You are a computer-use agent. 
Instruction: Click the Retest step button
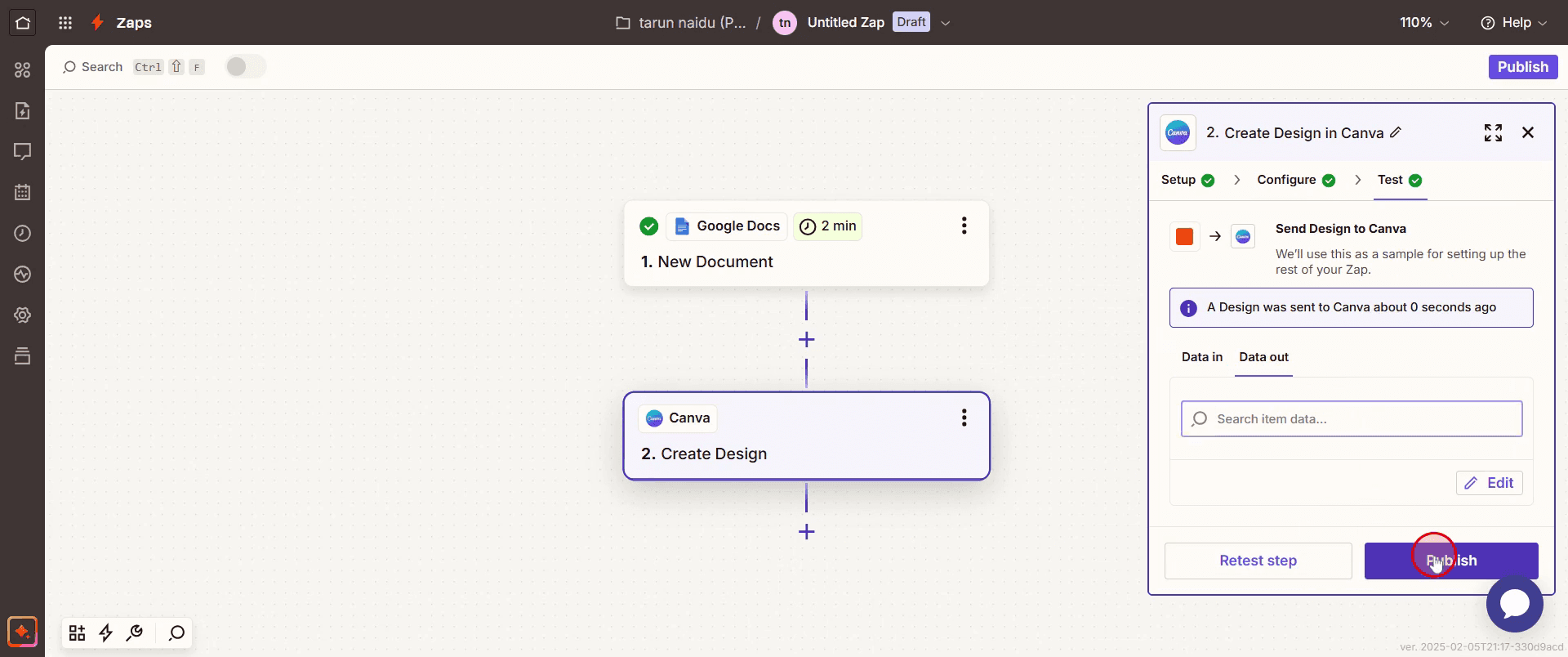pos(1258,561)
